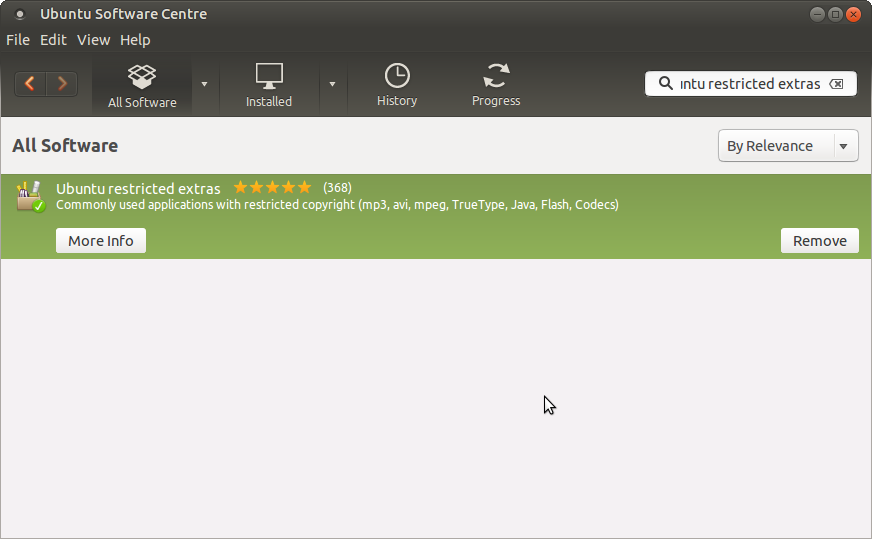This screenshot has width=872, height=539.
Task: Close the Ubuntu Software Centre window
Action: [x=853, y=14]
